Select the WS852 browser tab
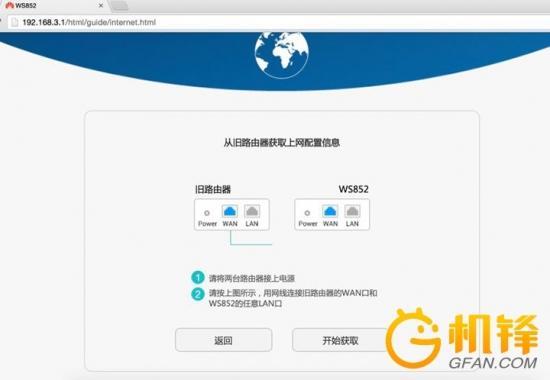 click(x=54, y=6)
